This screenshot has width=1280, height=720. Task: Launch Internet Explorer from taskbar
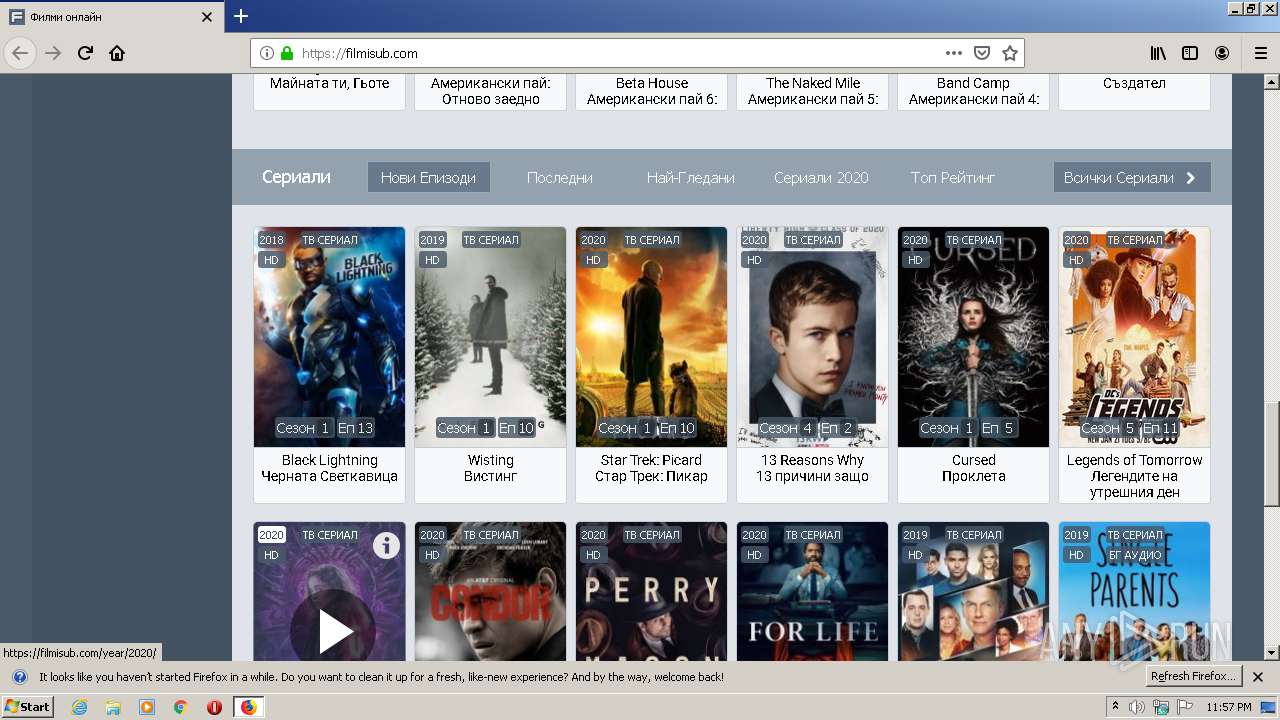(80, 707)
